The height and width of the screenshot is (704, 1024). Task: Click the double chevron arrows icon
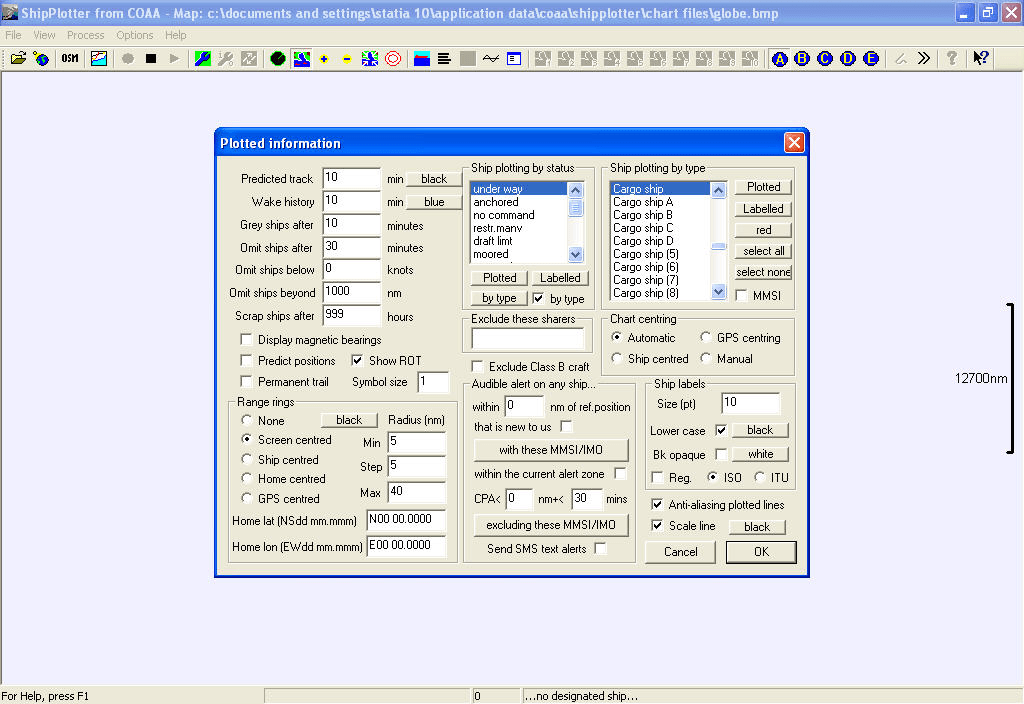click(923, 59)
